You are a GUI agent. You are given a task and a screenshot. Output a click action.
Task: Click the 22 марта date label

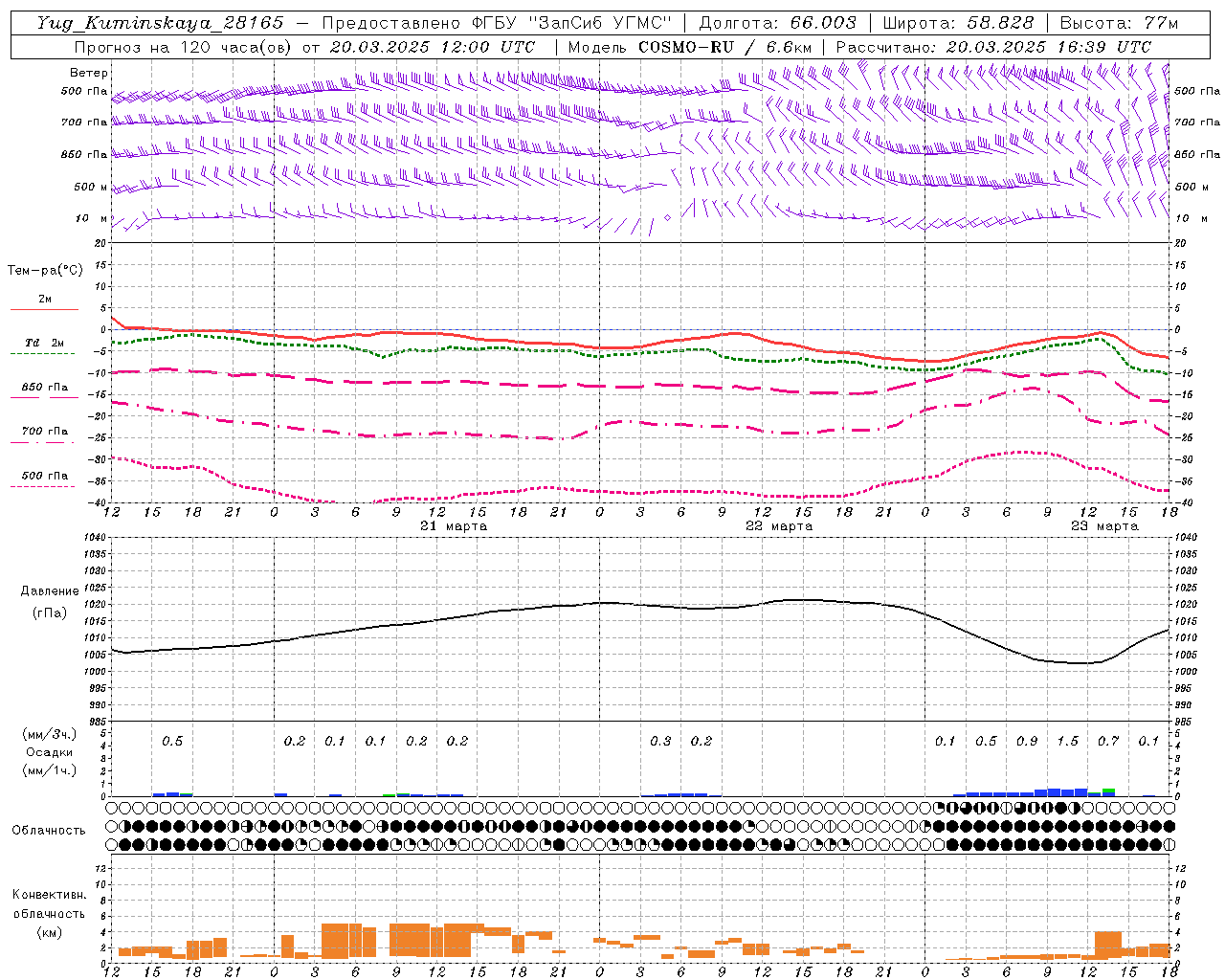click(779, 526)
